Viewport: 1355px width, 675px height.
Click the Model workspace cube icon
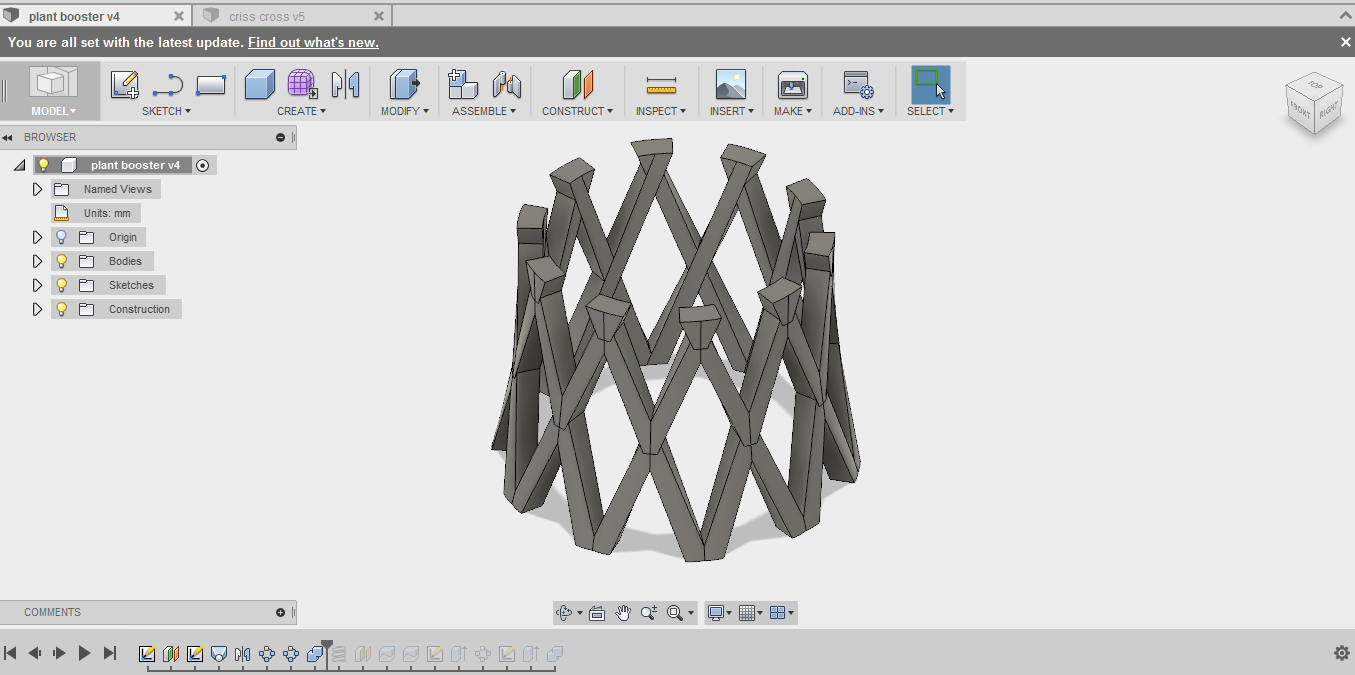point(53,84)
